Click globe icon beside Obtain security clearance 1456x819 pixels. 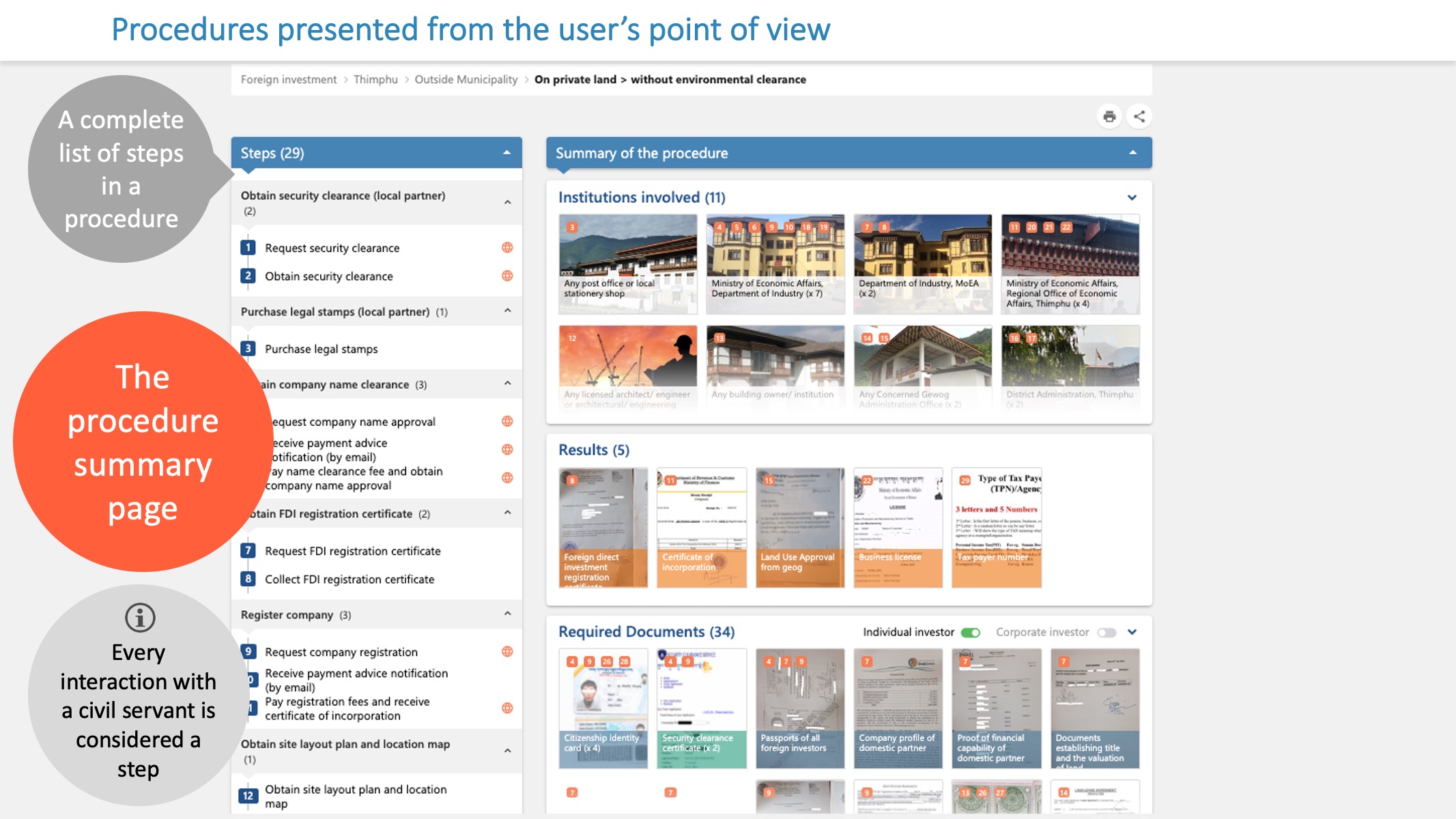click(x=507, y=276)
